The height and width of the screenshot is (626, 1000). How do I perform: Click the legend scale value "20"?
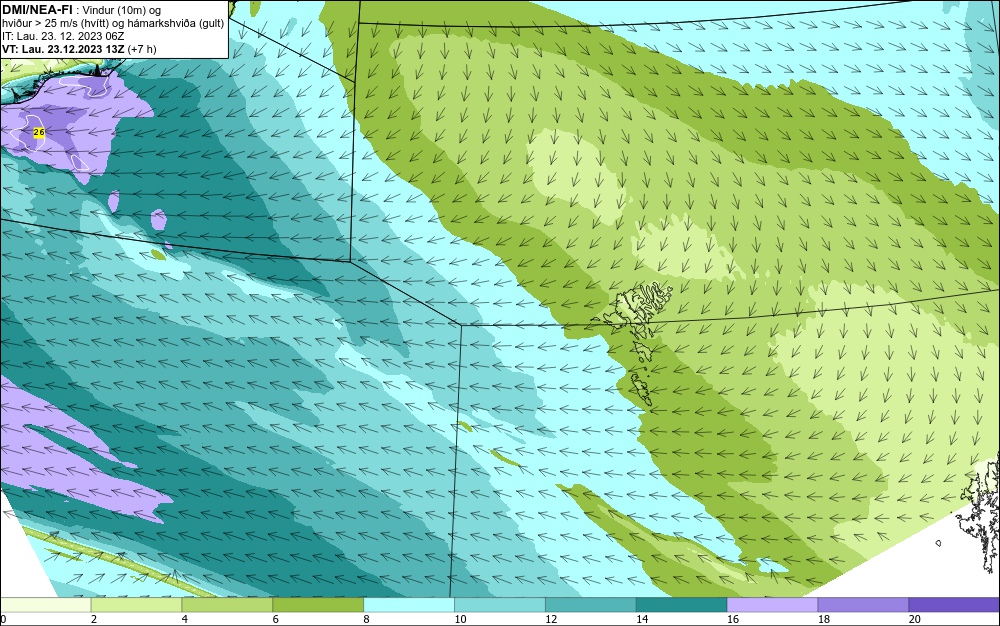tap(915, 619)
